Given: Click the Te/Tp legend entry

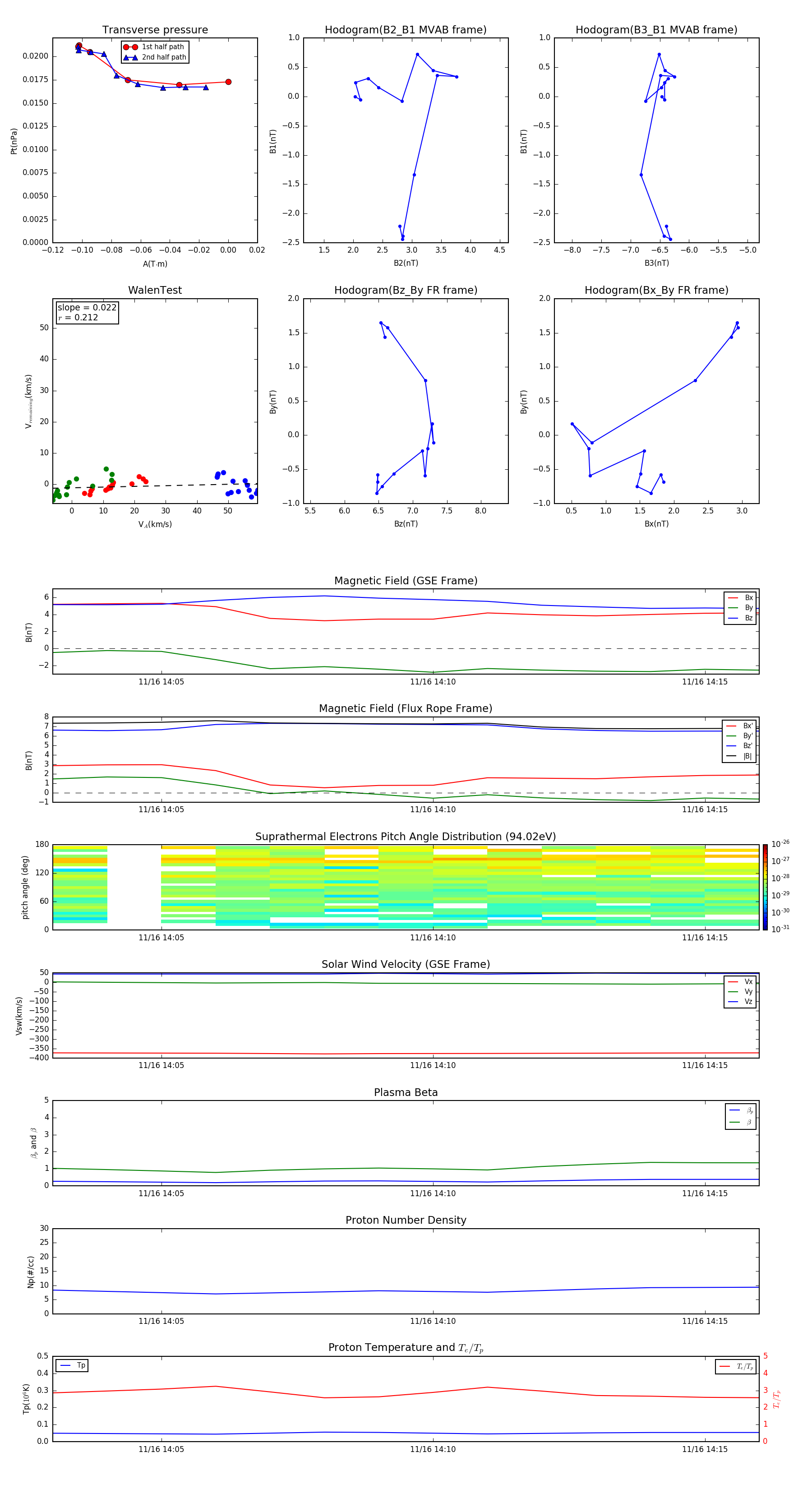Looking at the screenshot, I should [736, 1366].
